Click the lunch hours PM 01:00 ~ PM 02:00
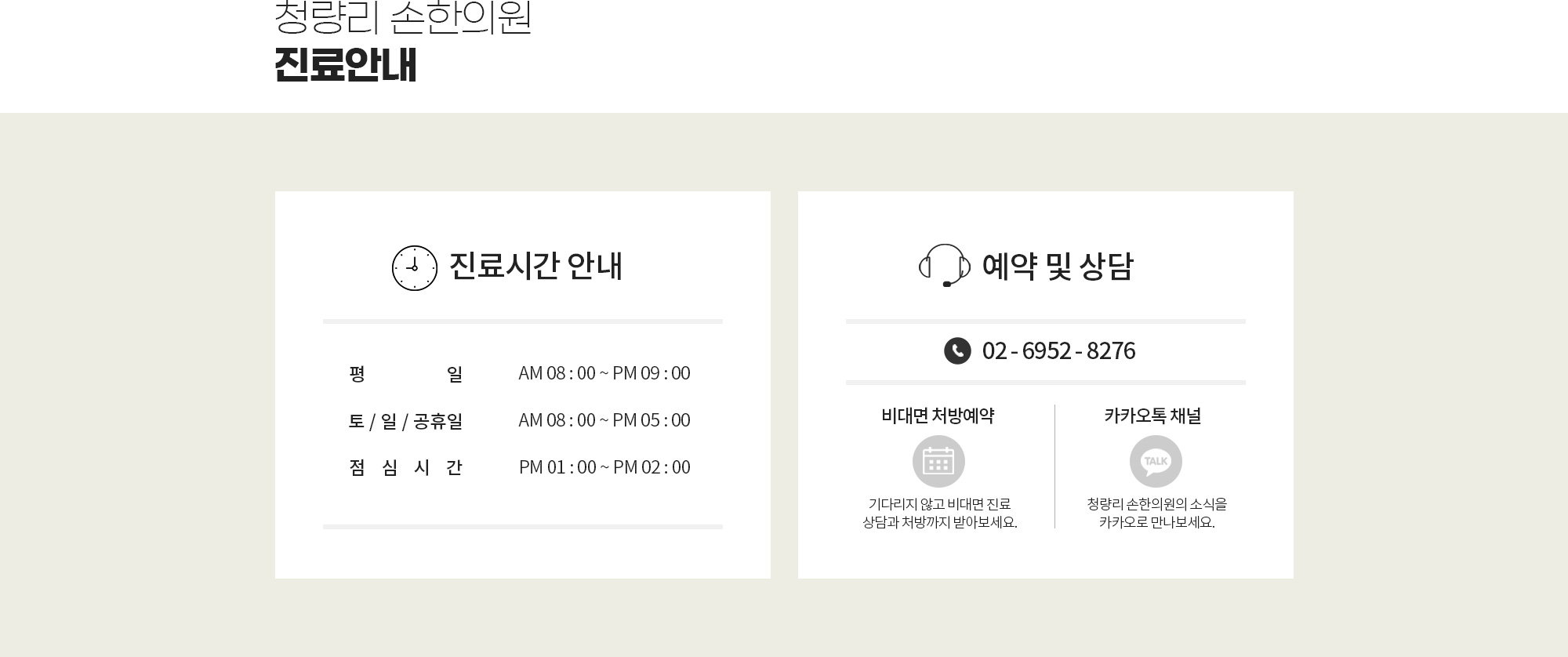 point(604,467)
